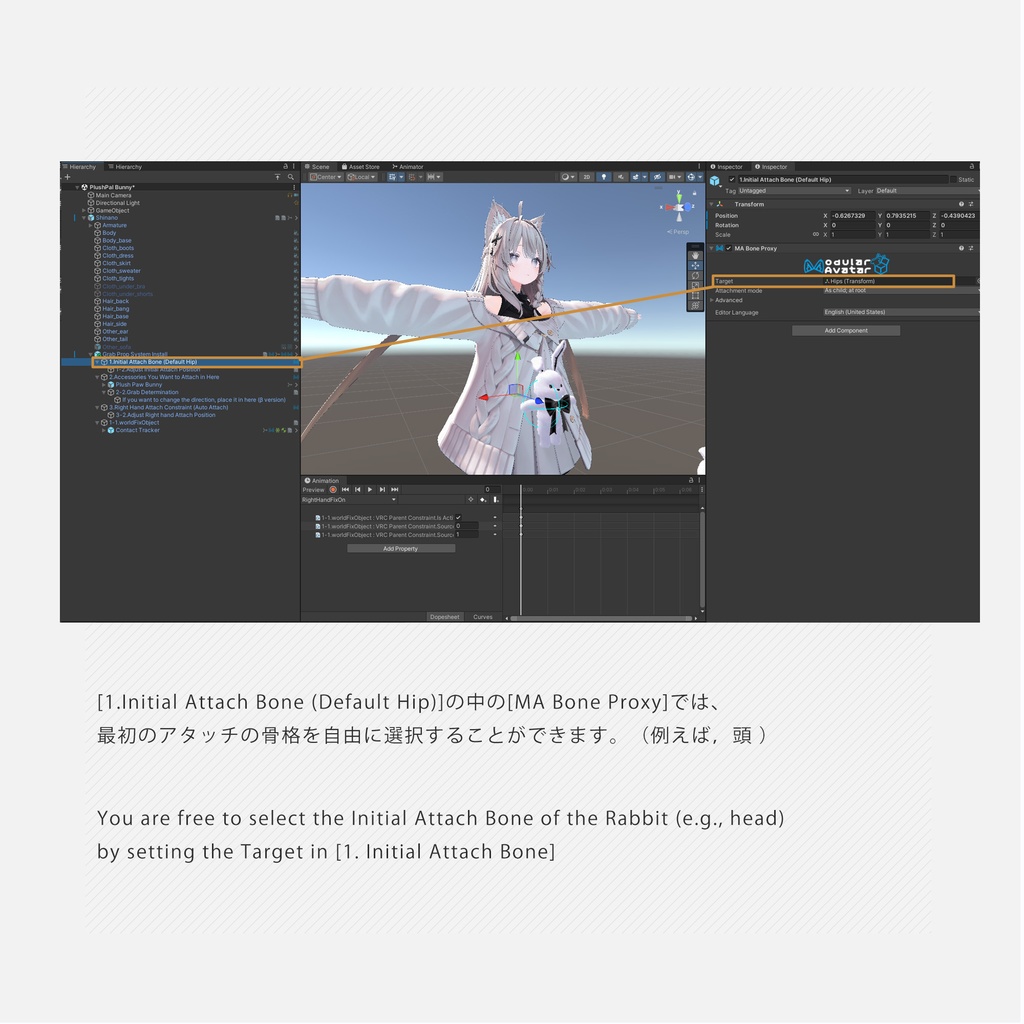This screenshot has height=1024, width=1024.
Task: Toggle audio in the Scene view toolbar
Action: (x=621, y=177)
